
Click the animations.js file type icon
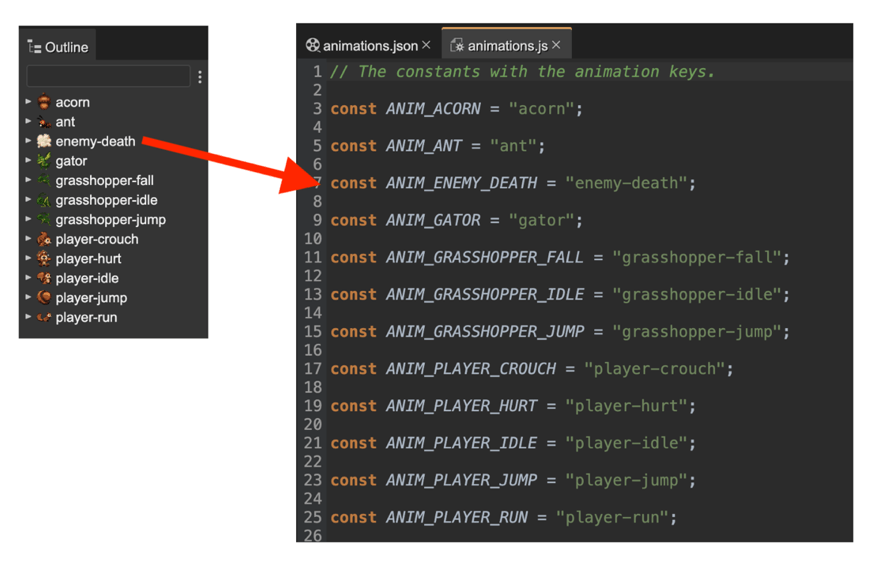(457, 46)
